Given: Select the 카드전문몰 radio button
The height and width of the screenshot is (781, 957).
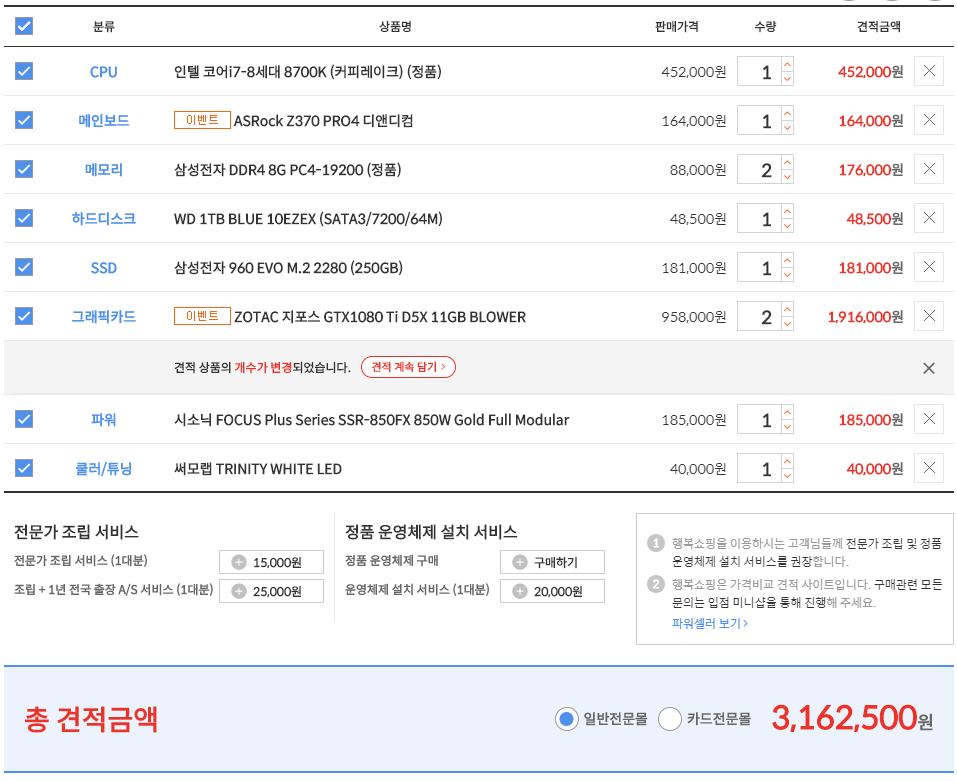Looking at the screenshot, I should [670, 719].
